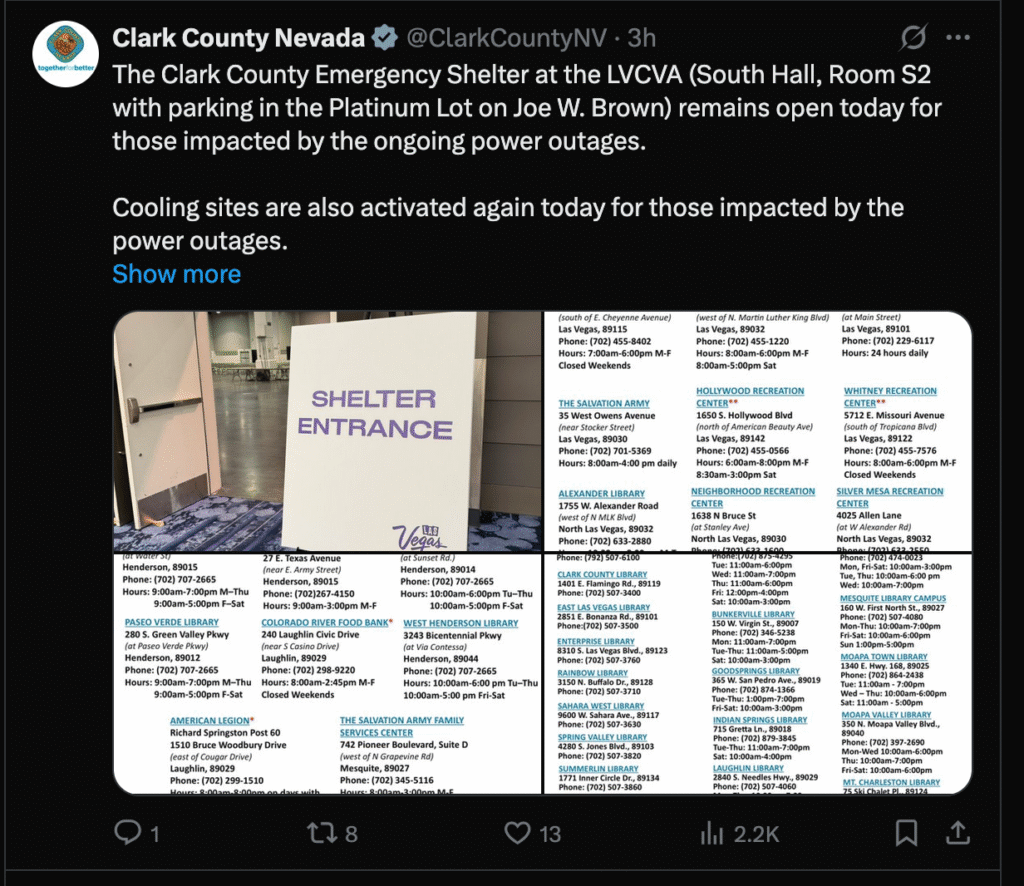Screen dimensions: 1024x886
Task: Click the retweet count 8
Action: (x=351, y=834)
